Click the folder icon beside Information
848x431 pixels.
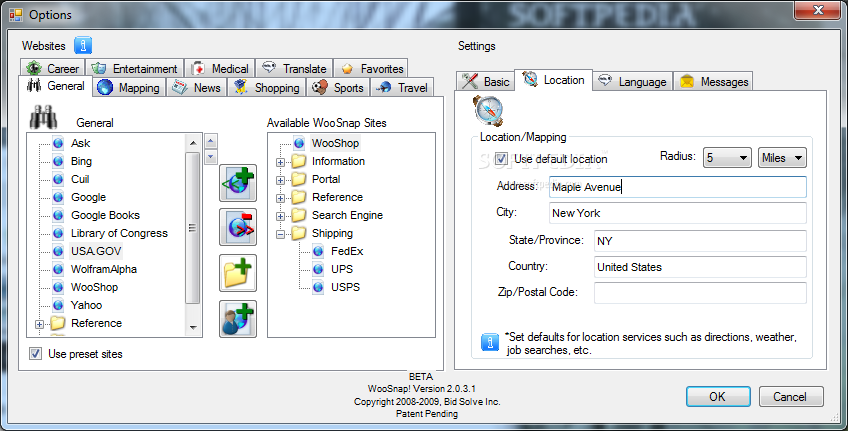299,161
